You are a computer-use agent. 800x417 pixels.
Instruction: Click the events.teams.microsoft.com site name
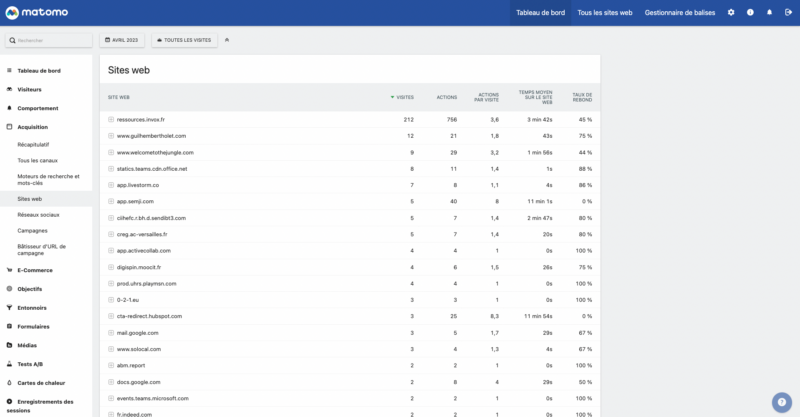tap(153, 398)
